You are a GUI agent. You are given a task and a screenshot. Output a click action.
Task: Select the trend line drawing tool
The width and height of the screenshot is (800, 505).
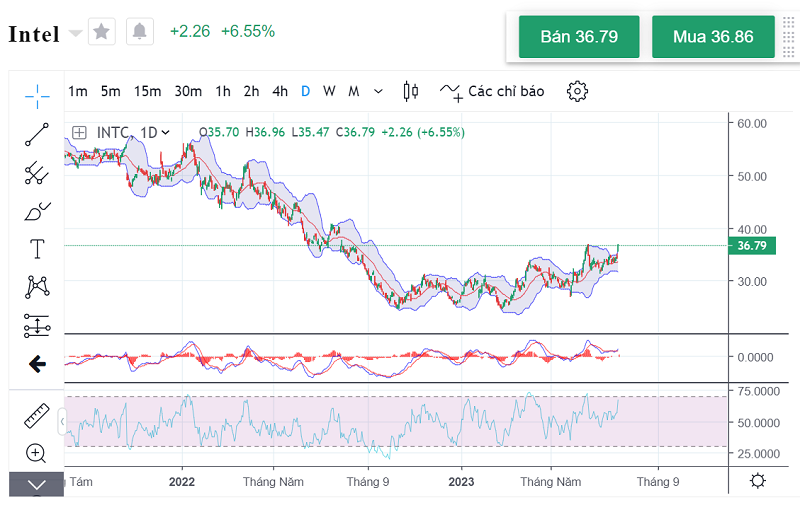point(37,134)
